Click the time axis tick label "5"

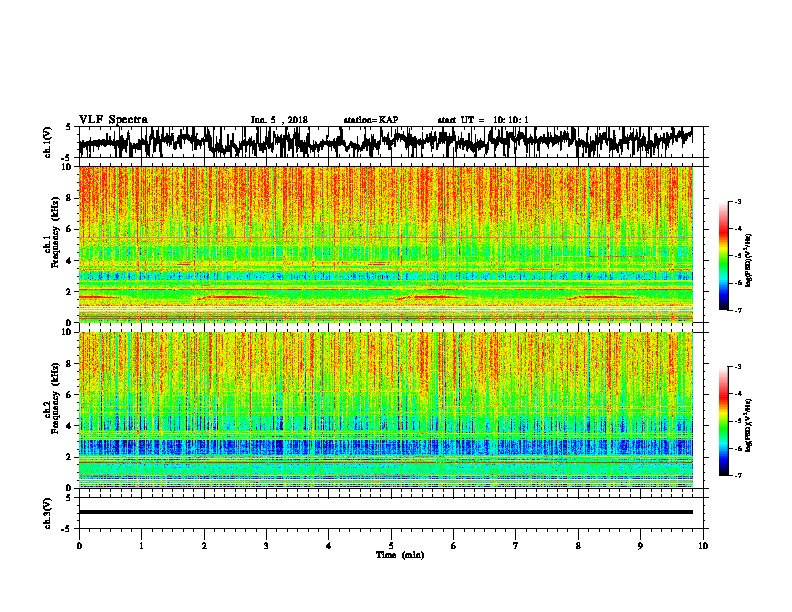click(391, 545)
